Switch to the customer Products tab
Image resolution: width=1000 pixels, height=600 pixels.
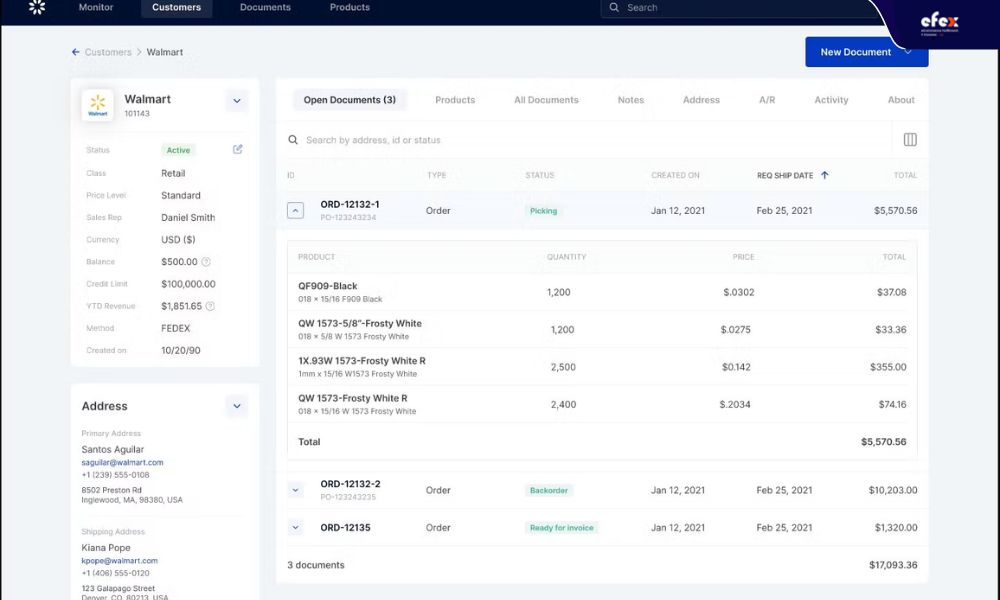[455, 100]
